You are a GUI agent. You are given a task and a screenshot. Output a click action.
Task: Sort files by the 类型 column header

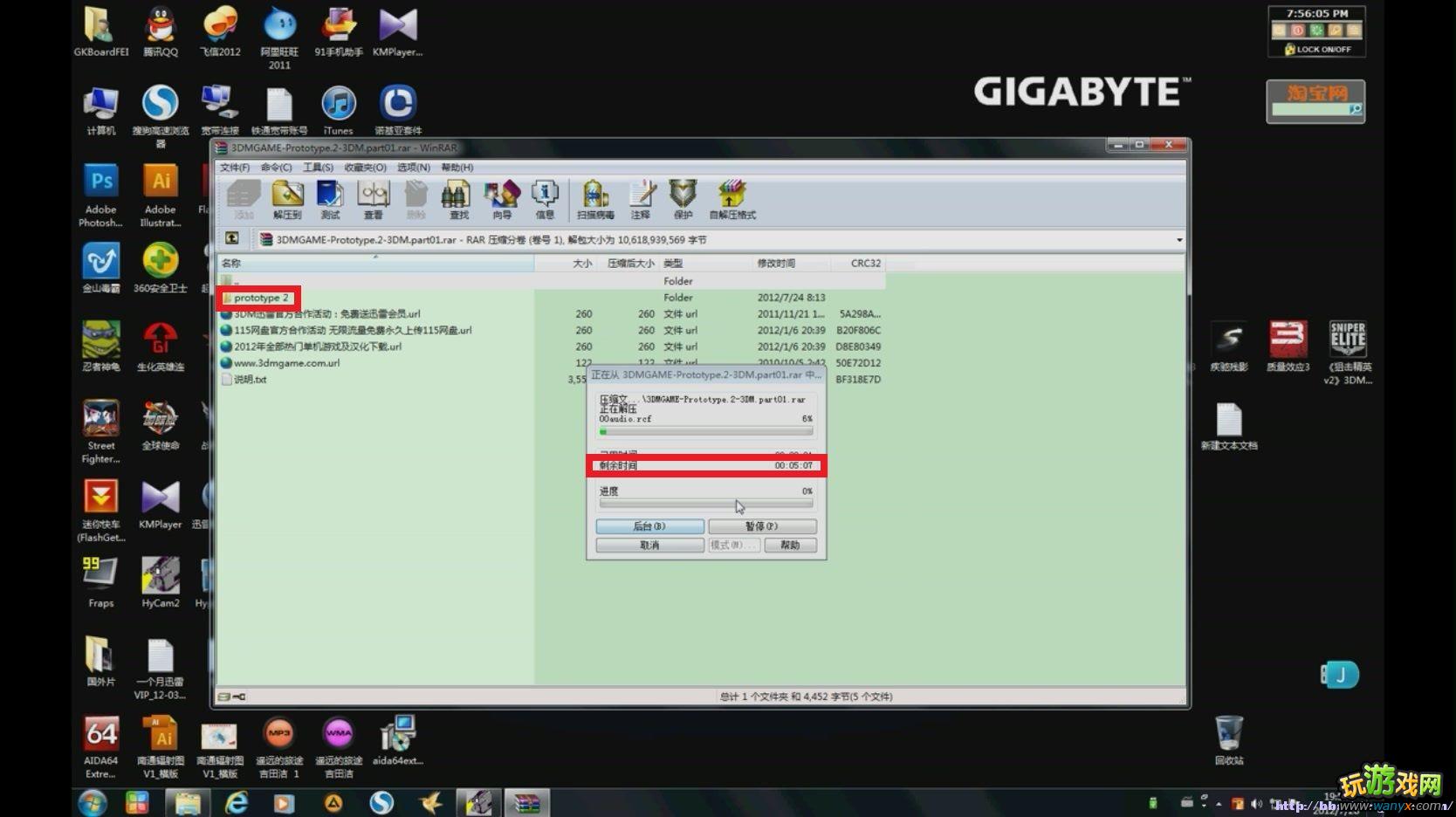705,263
